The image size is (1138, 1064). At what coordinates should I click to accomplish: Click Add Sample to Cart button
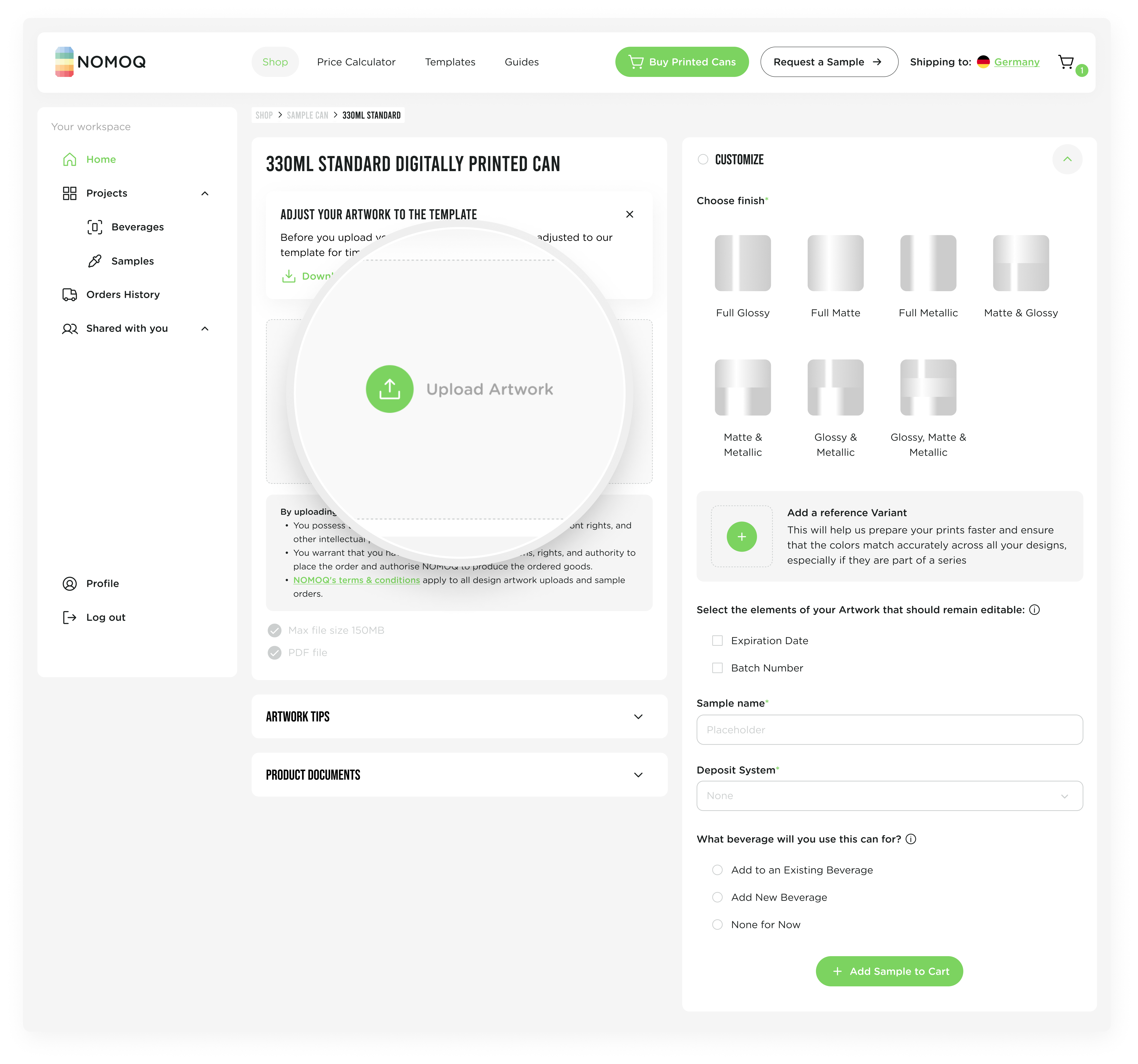[x=889, y=971]
